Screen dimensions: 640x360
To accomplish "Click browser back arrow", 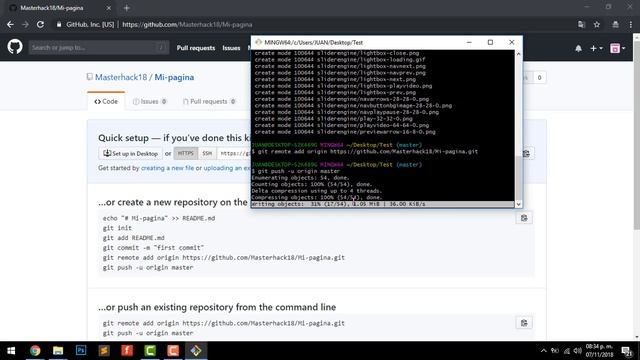I will (10, 24).
